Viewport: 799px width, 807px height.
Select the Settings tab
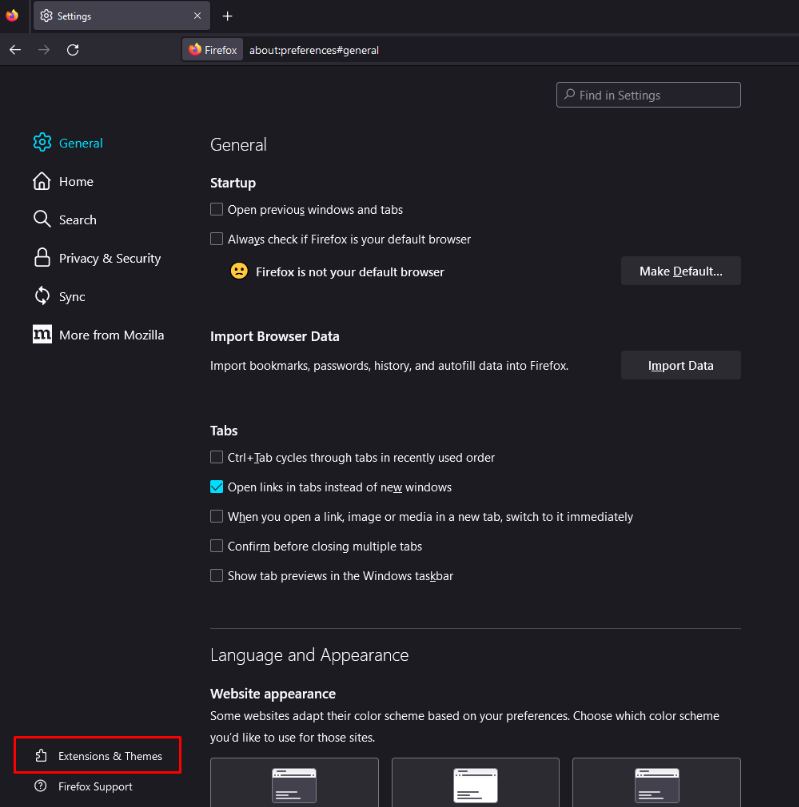pos(121,16)
